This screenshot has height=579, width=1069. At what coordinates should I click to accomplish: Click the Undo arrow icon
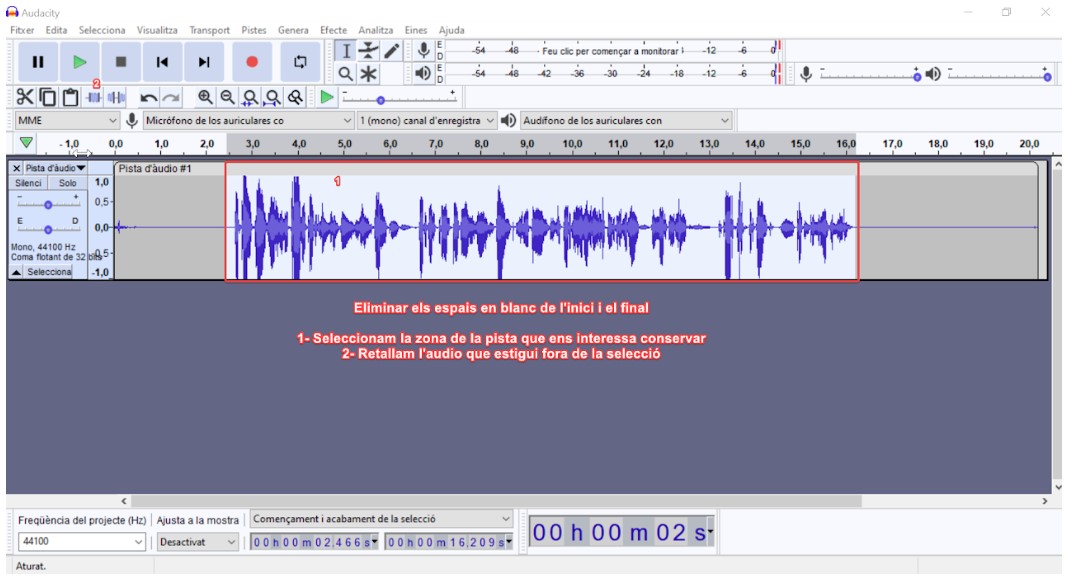[149, 97]
